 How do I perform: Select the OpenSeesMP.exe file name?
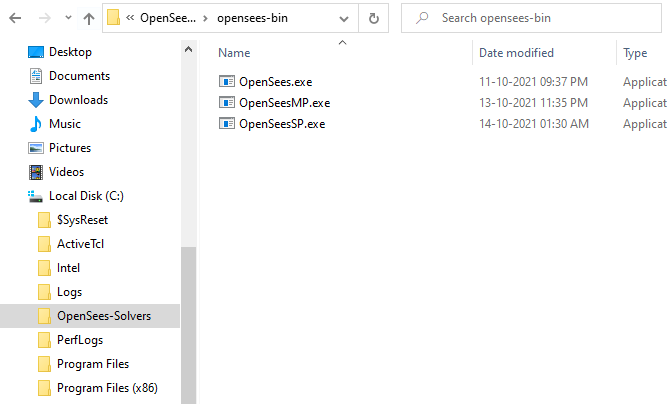[285, 103]
